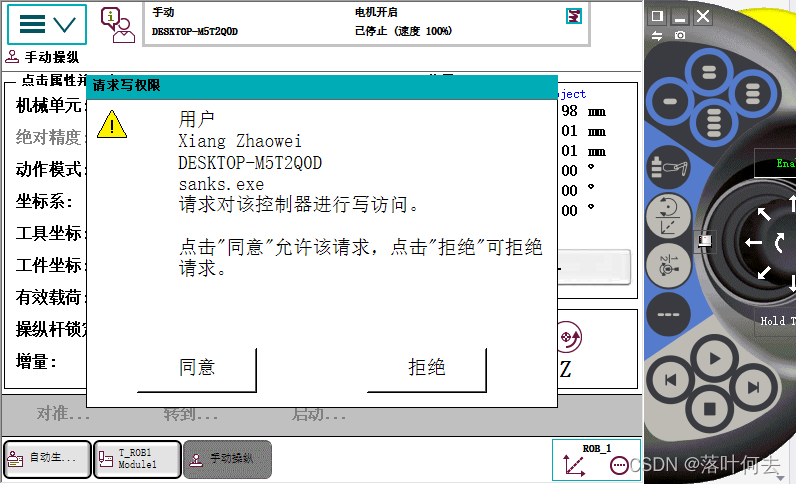Stop program with the square key
Image resolution: width=796 pixels, height=484 pixels.
[x=709, y=408]
